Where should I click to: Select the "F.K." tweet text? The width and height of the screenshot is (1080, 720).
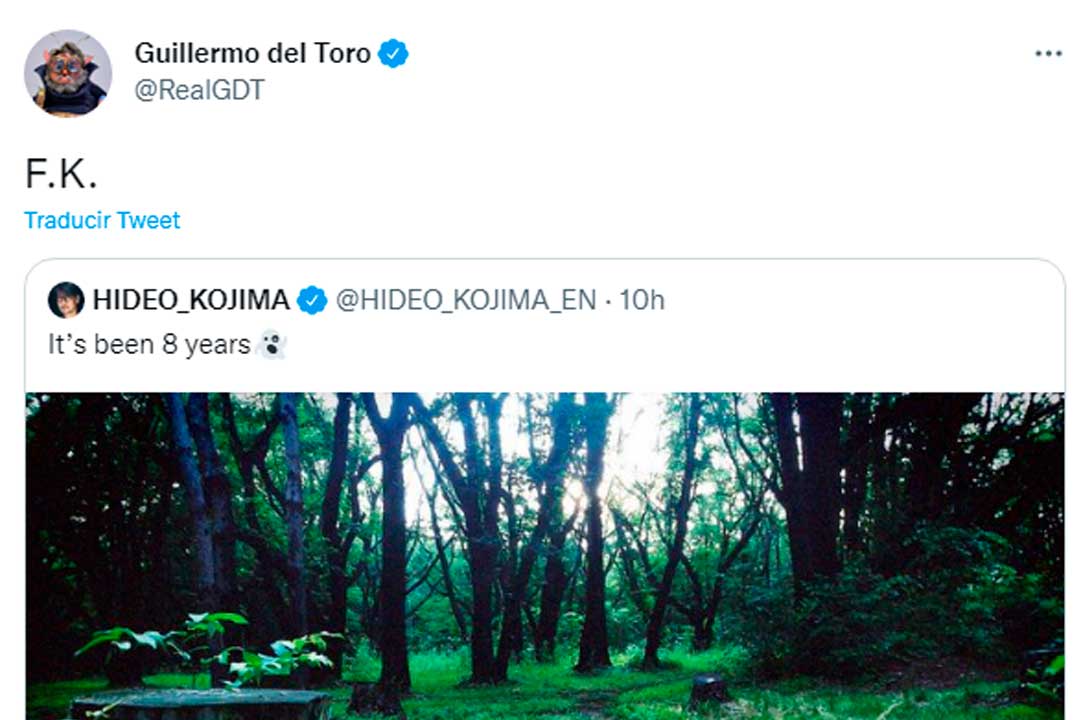61,174
